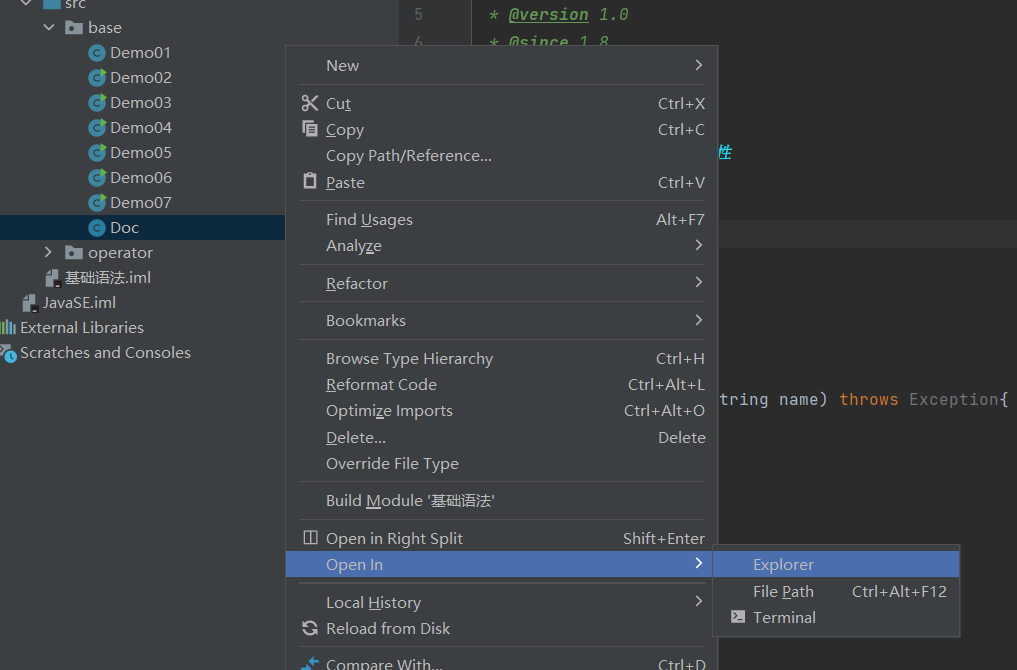1017x670 pixels.
Task: Click the Cut scissors icon
Action: pyautogui.click(x=309, y=103)
